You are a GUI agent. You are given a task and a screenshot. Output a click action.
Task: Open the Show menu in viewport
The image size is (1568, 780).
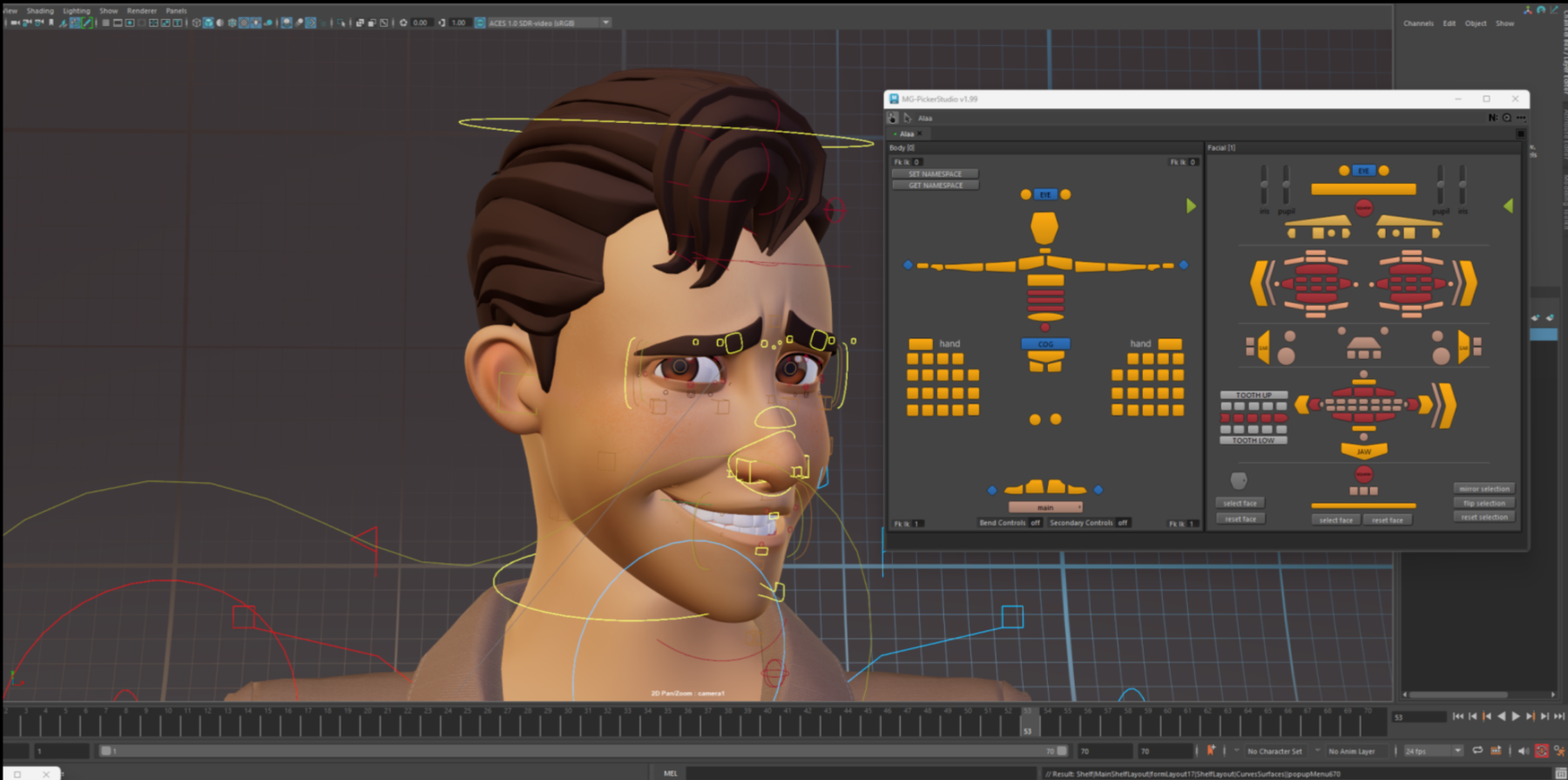(108, 11)
